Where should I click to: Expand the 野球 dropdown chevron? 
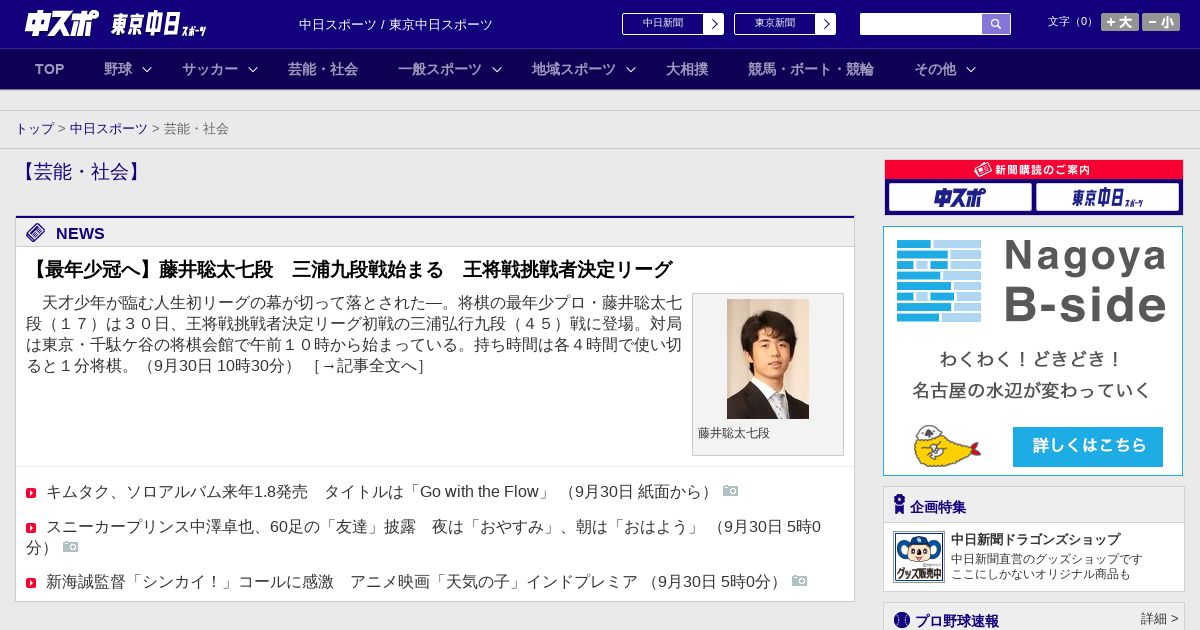[147, 69]
